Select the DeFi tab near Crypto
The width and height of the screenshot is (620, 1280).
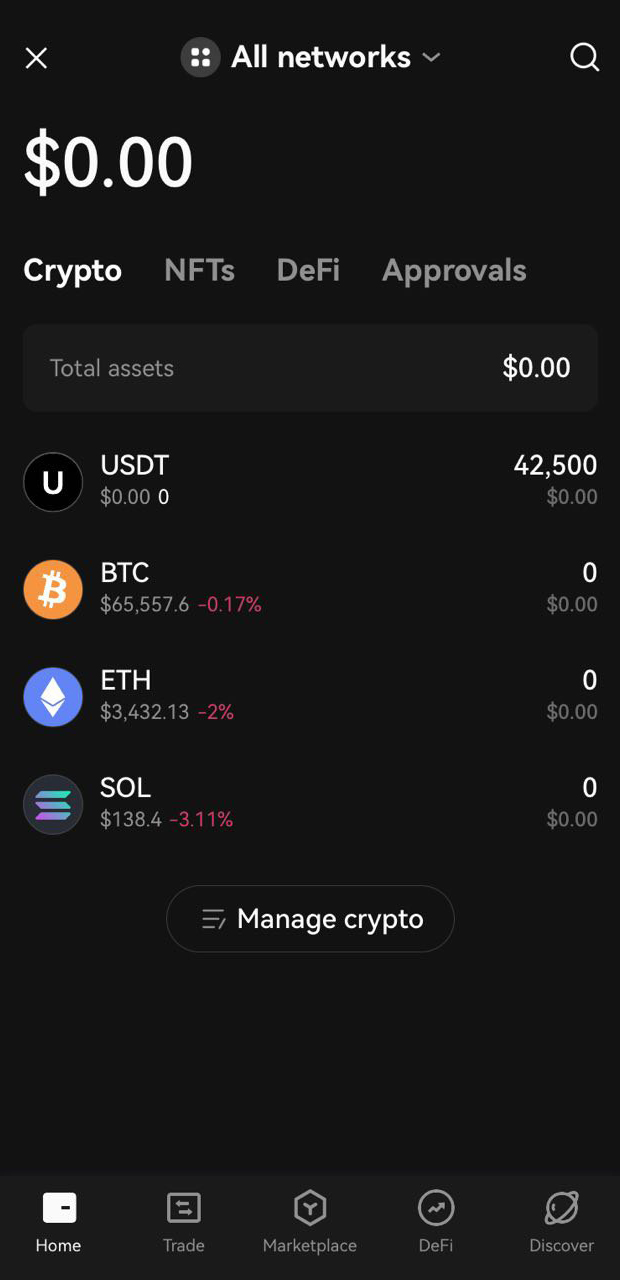(308, 270)
